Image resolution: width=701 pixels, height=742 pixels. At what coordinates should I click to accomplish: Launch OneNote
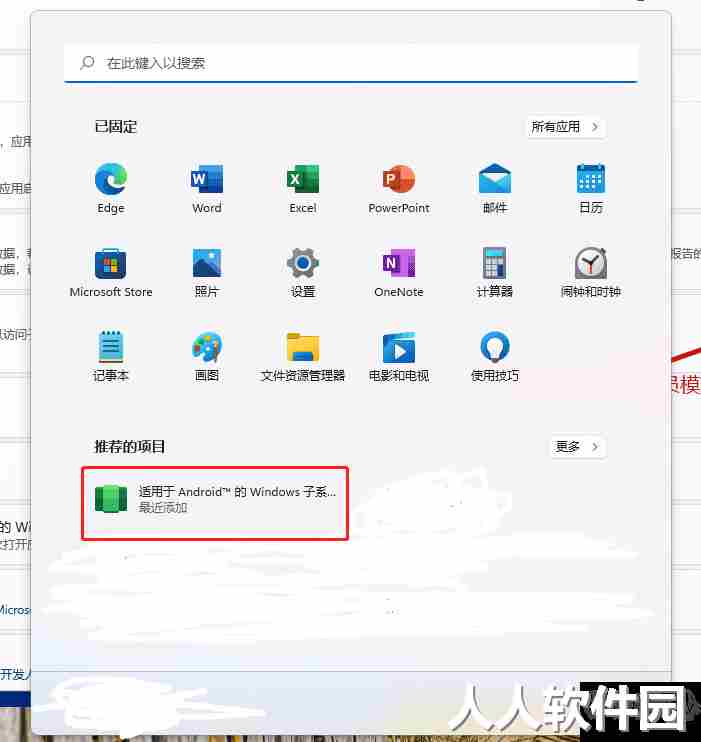399,272
